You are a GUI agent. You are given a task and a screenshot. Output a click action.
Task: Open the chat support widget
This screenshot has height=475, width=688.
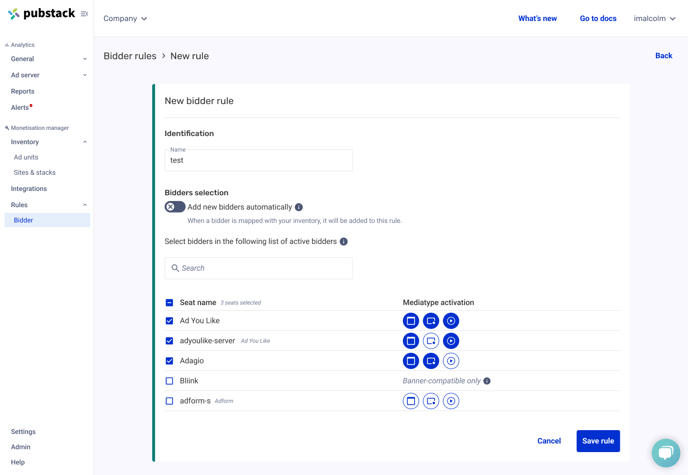(x=665, y=452)
